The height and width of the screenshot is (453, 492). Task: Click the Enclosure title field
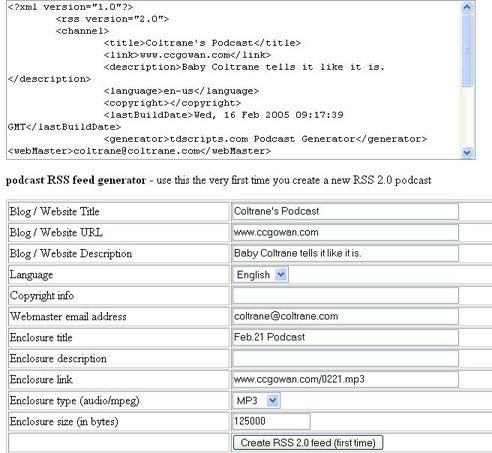345,337
